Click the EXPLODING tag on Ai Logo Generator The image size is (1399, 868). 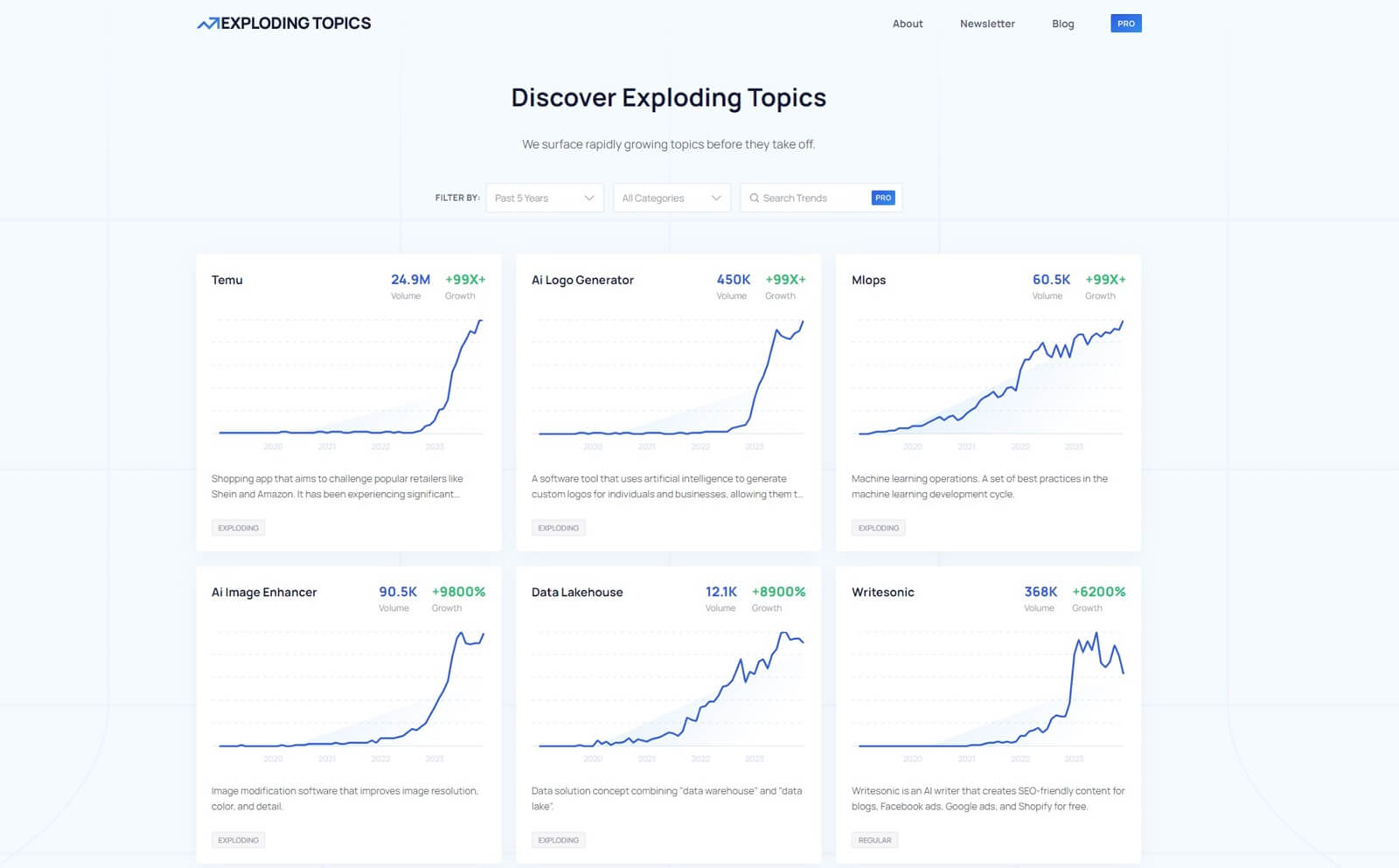(558, 528)
